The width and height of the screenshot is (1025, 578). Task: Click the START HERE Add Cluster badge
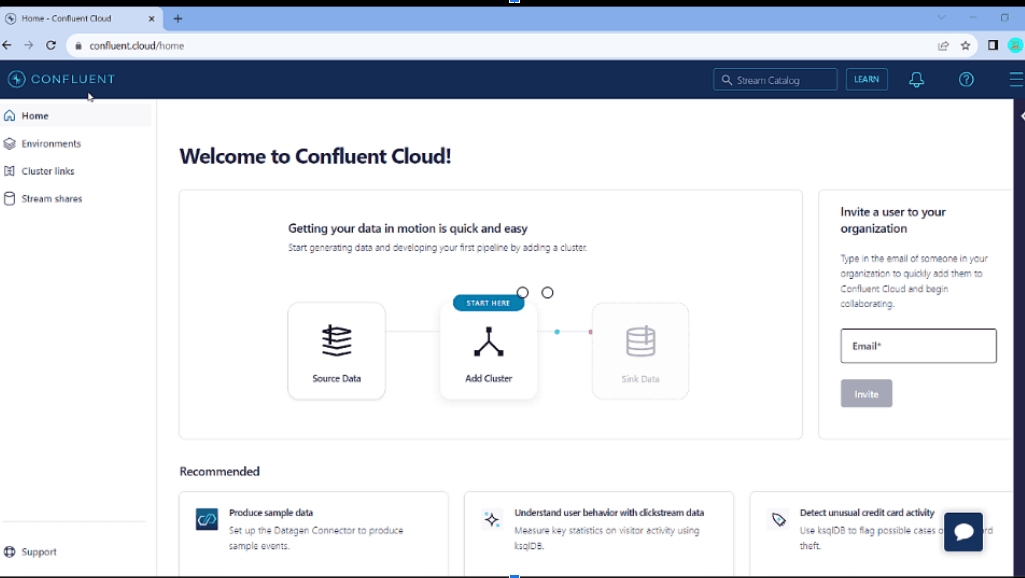(x=488, y=302)
